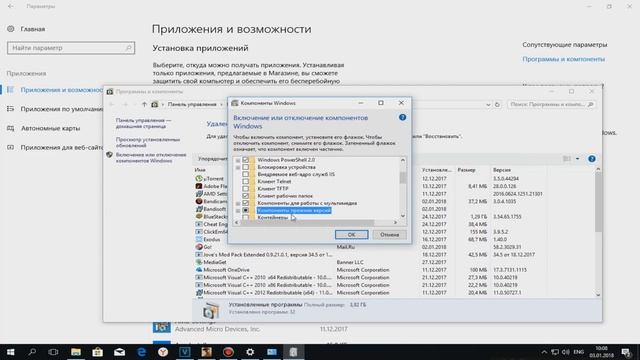Image resolution: width=640 pixels, height=360 pixels.
Task: Click the BlueStacks icon in programs list
Action: (199, 216)
